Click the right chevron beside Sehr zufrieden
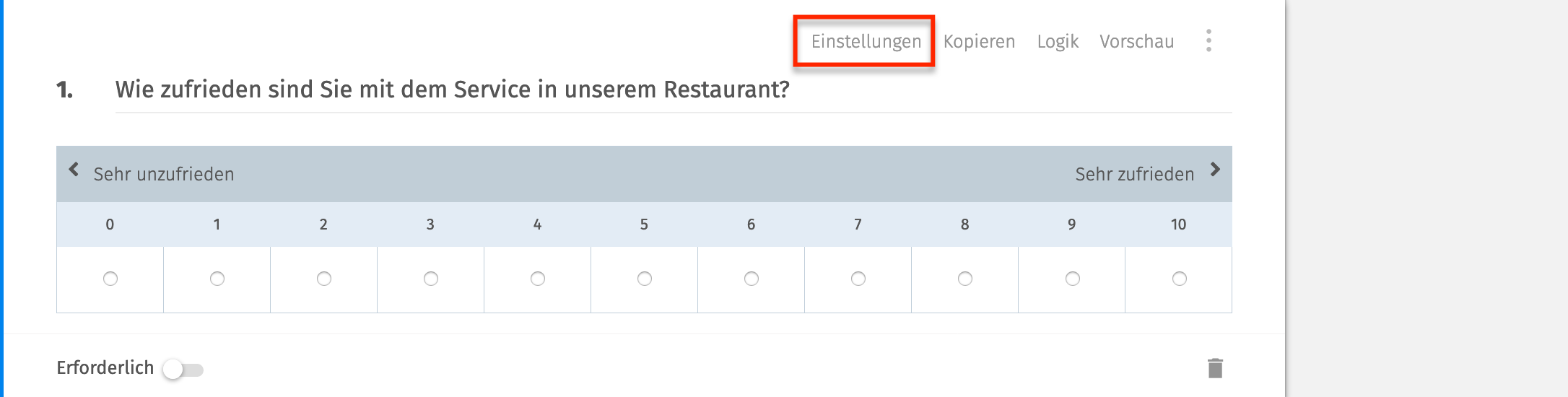The image size is (1568, 397). point(1215,170)
